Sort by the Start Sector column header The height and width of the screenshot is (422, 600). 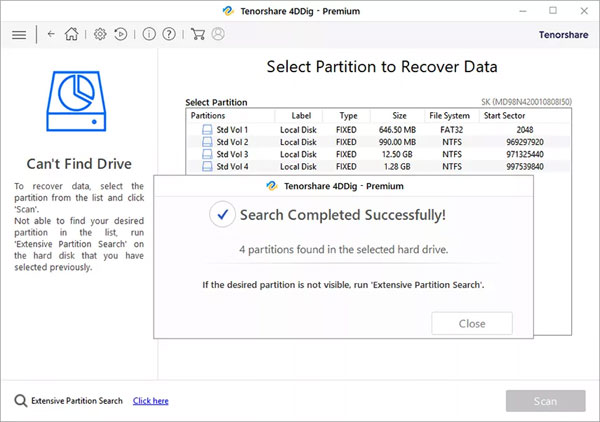(524, 116)
